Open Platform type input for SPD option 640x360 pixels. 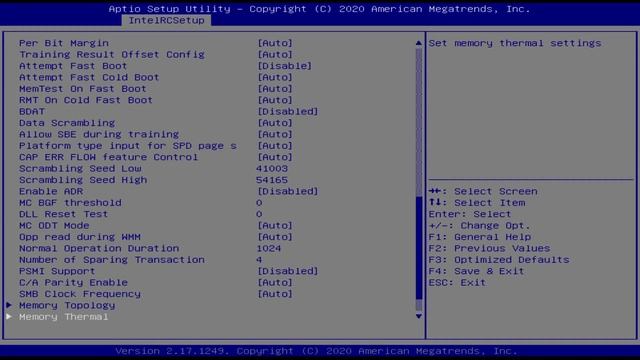coord(275,146)
